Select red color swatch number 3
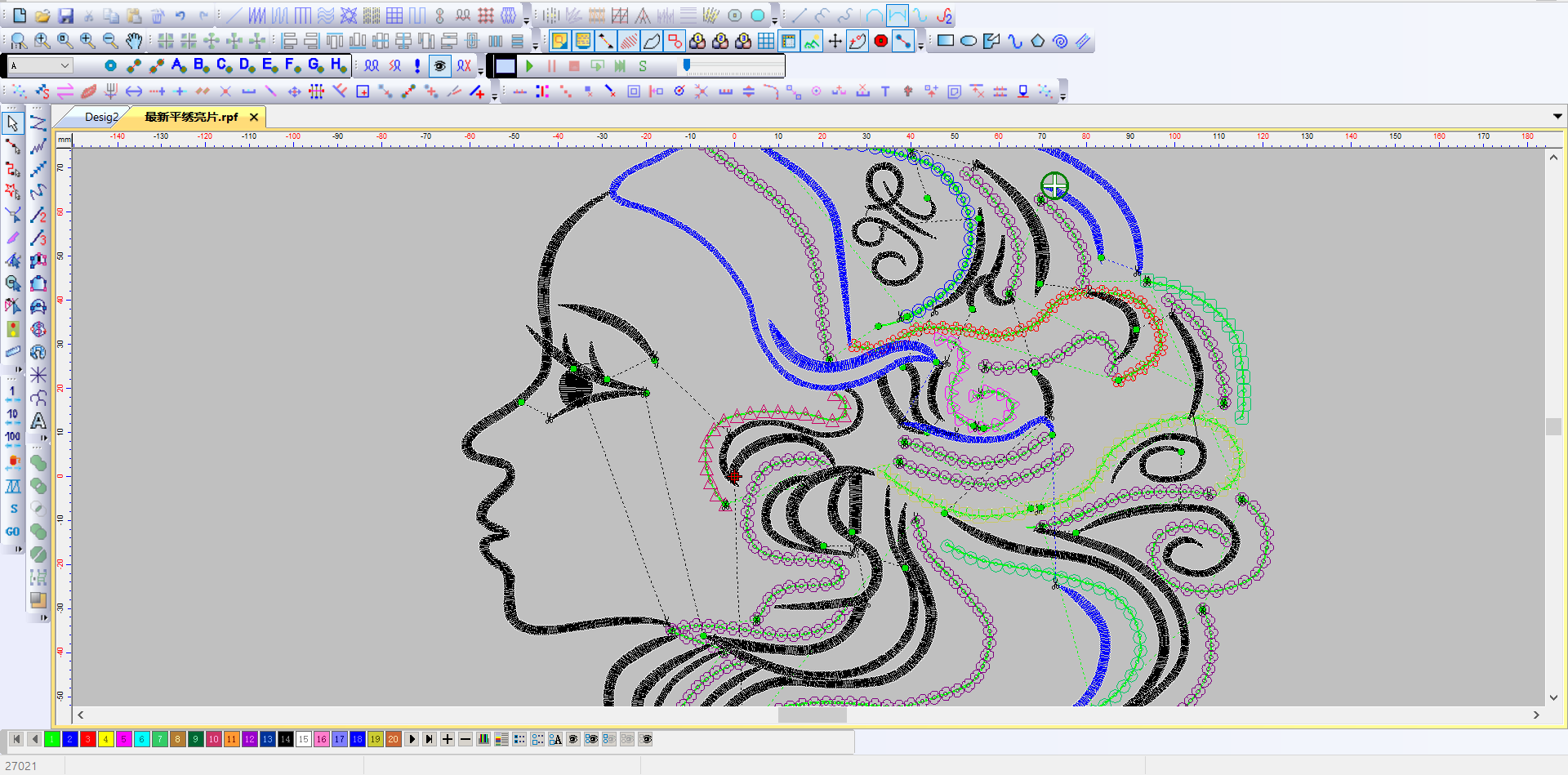 click(87, 739)
